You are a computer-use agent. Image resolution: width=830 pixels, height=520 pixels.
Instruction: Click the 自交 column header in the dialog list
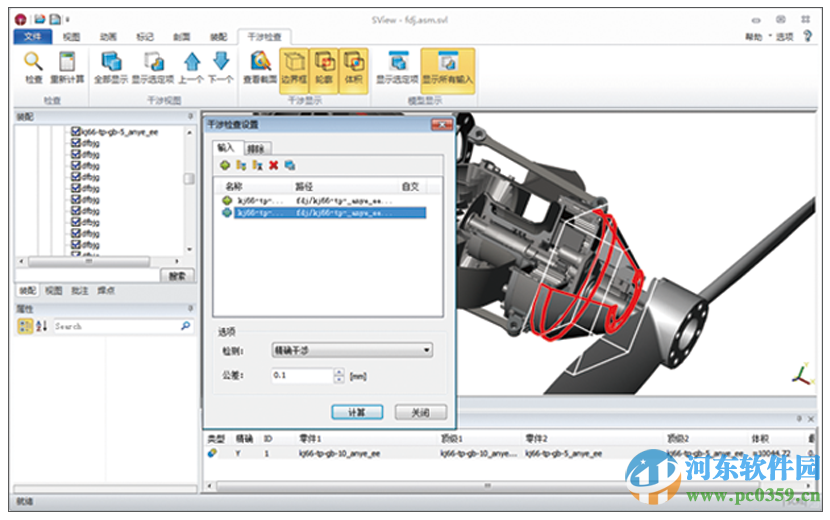coord(411,186)
